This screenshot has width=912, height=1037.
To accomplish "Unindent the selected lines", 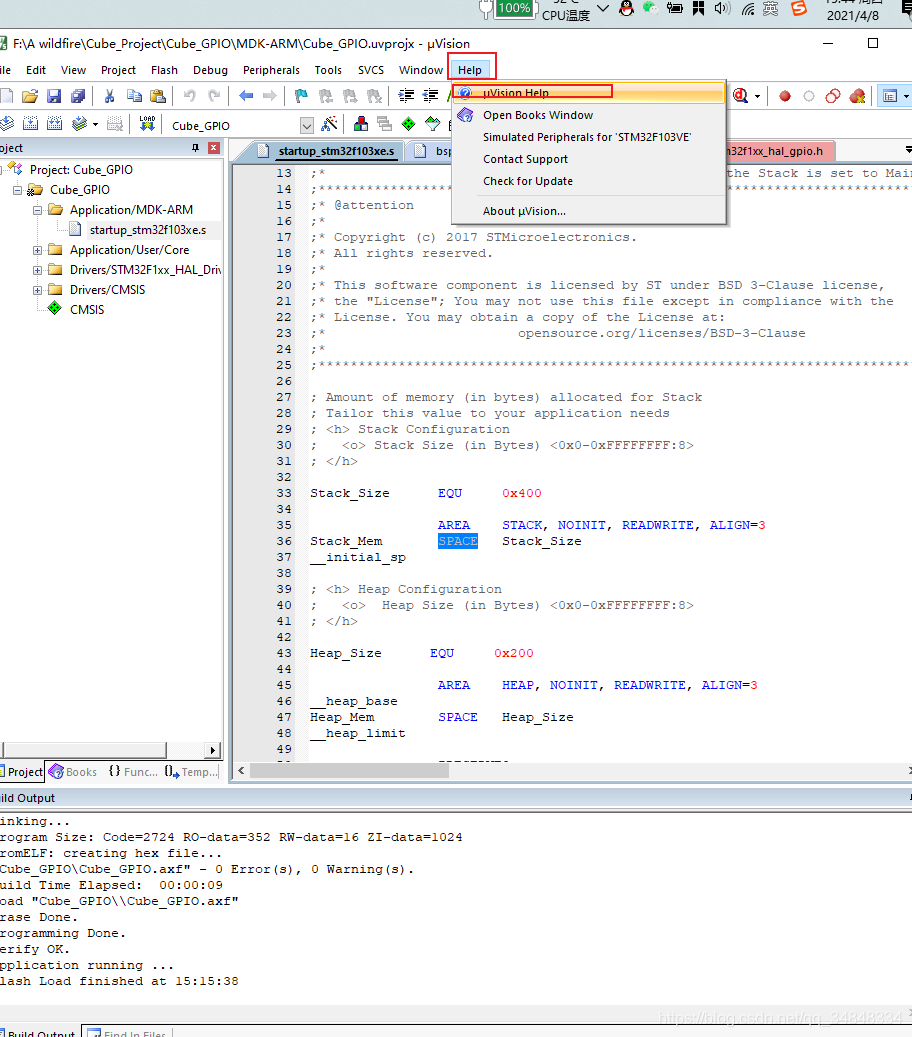I will coord(430,97).
